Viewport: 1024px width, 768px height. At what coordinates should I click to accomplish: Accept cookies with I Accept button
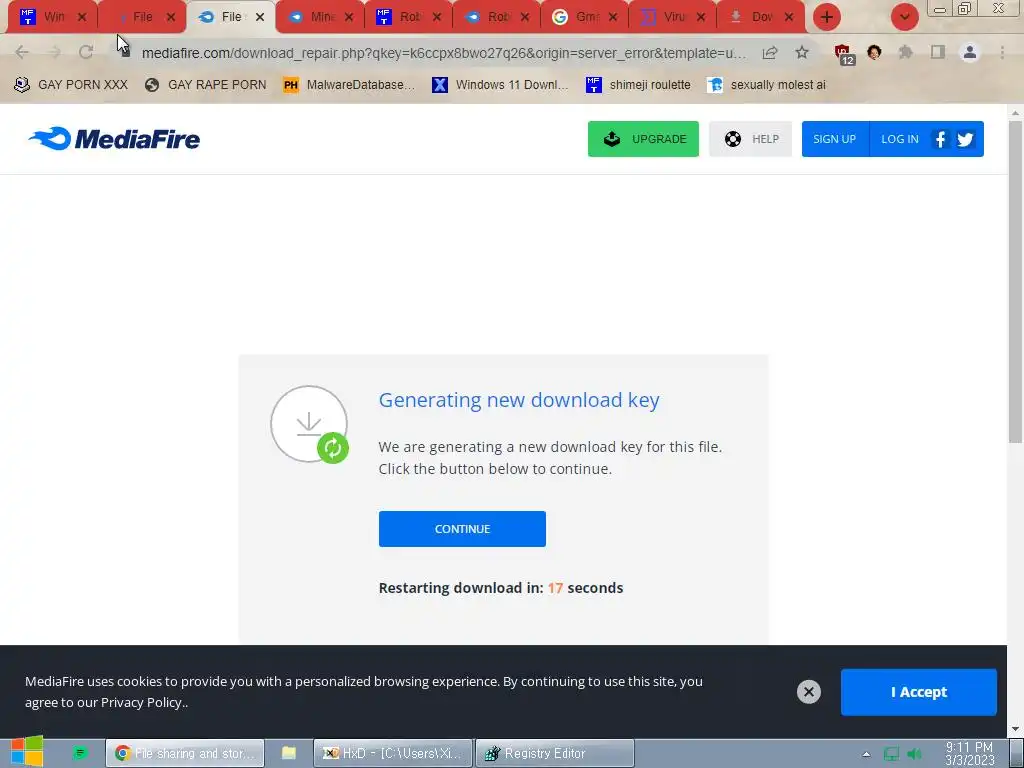[918, 692]
